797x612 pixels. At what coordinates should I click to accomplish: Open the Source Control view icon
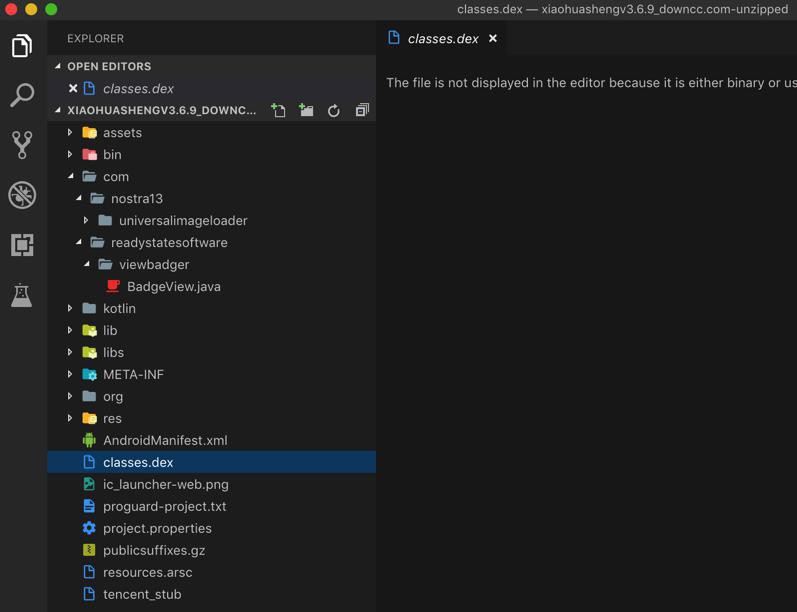click(x=22, y=145)
